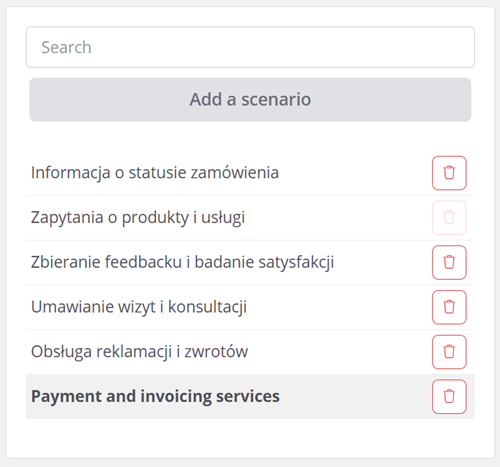500x467 pixels.
Task: Select the highlighted Payment and invoicing services row
Action: [250, 396]
